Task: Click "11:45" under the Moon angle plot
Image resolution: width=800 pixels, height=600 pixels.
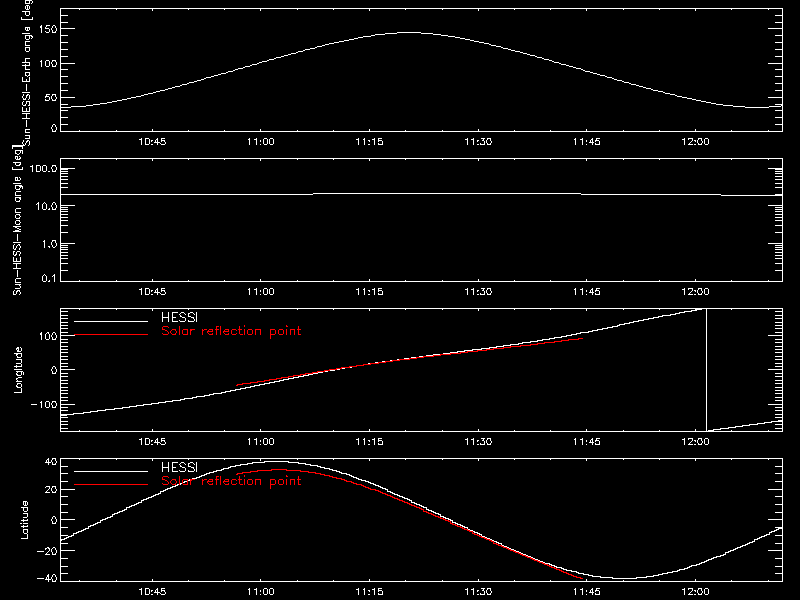Action: (587, 292)
